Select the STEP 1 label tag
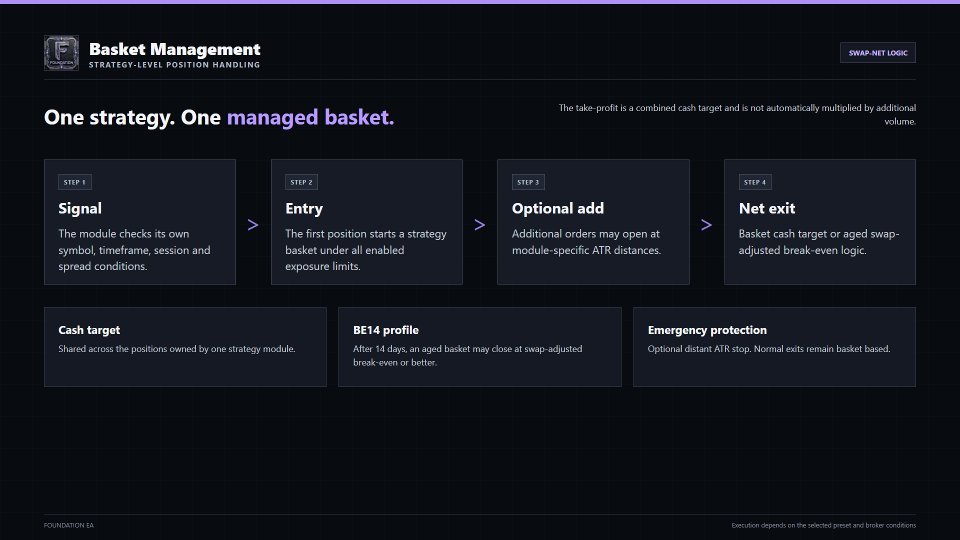This screenshot has width=960, height=540. tap(75, 182)
